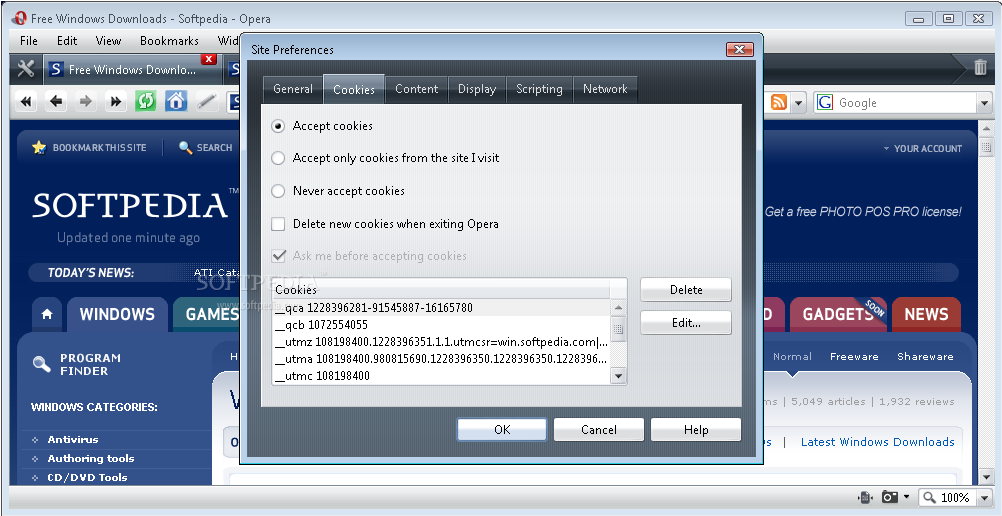
Task: Open the Authoring tools category
Action: tap(91, 458)
